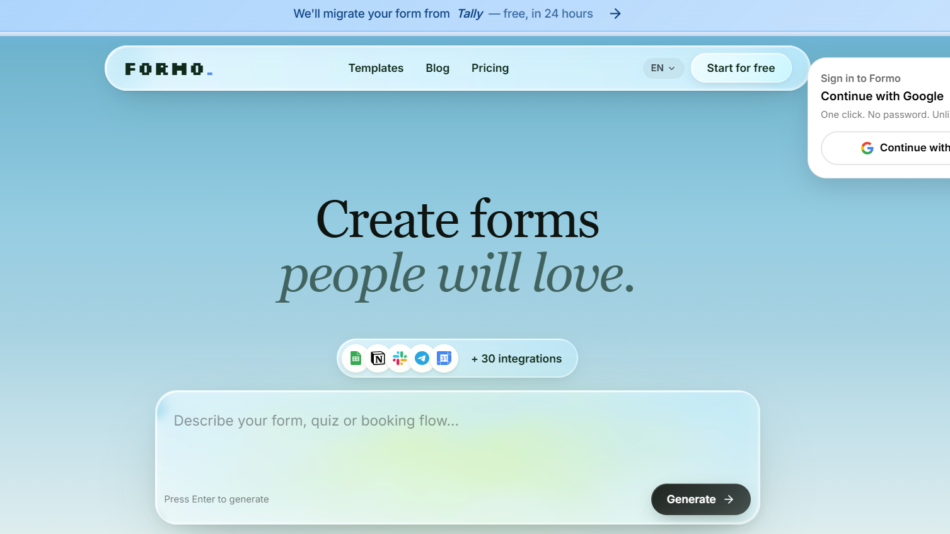The height and width of the screenshot is (534, 950).
Task: Click the Notion integration icon
Action: pos(377,358)
